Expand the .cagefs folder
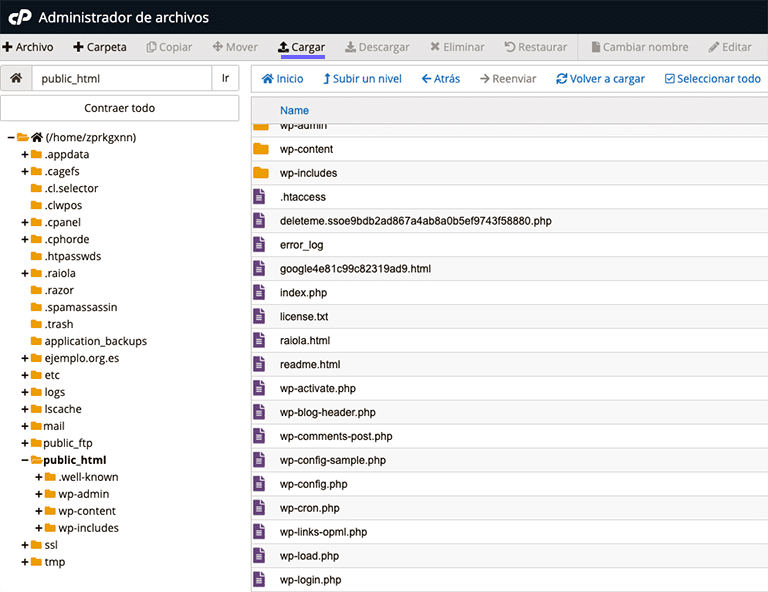768x592 pixels. pyautogui.click(x=24, y=171)
